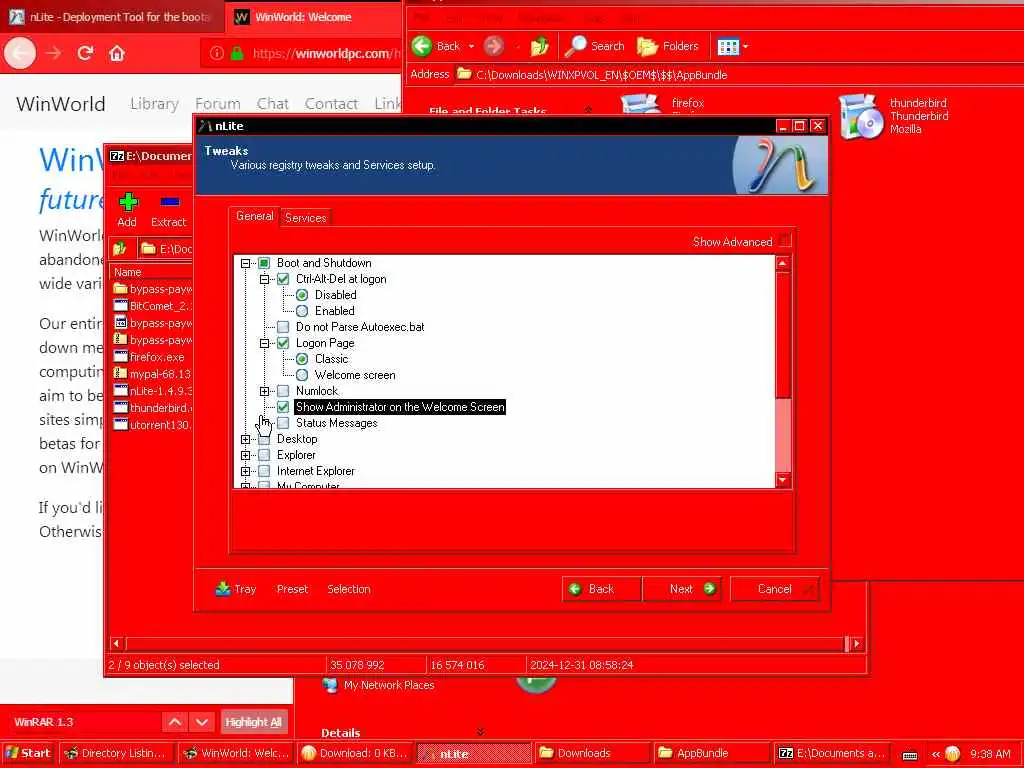The width and height of the screenshot is (1024, 768).
Task: Expand the Explorer tree node
Action: 246,455
